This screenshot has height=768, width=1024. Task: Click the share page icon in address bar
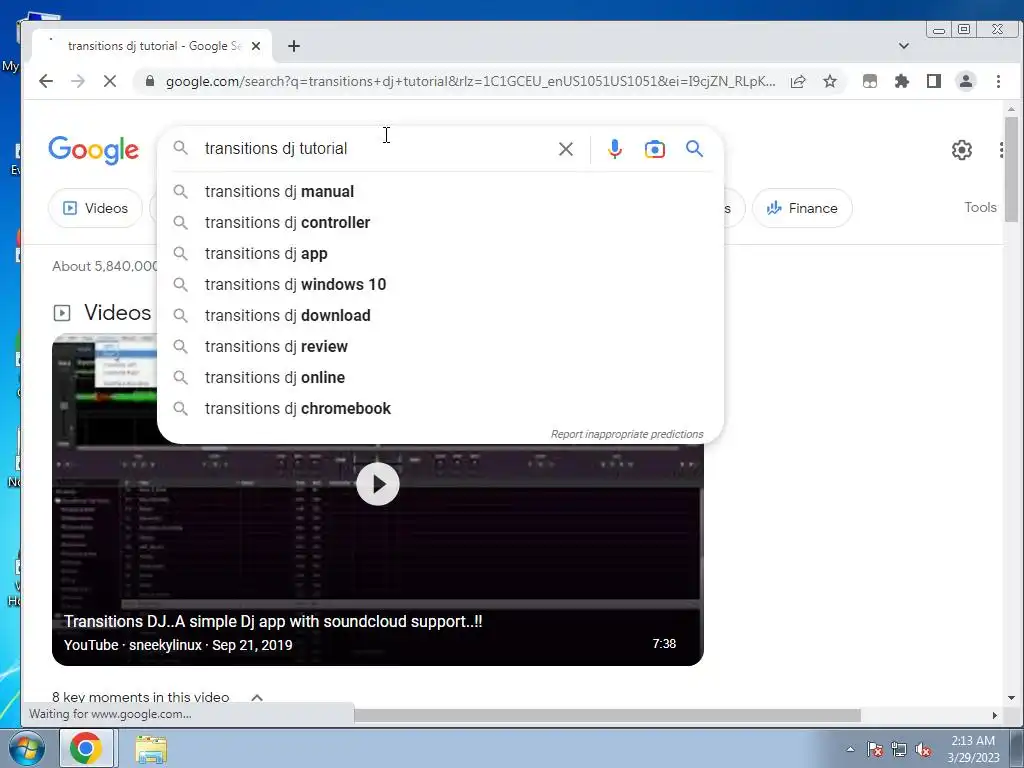[797, 81]
